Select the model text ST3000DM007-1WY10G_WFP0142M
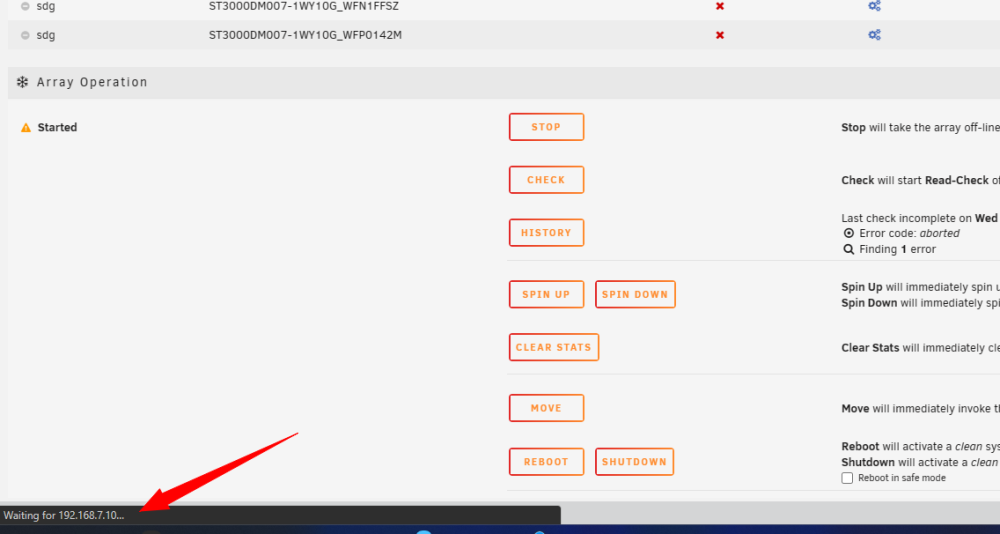 point(305,35)
